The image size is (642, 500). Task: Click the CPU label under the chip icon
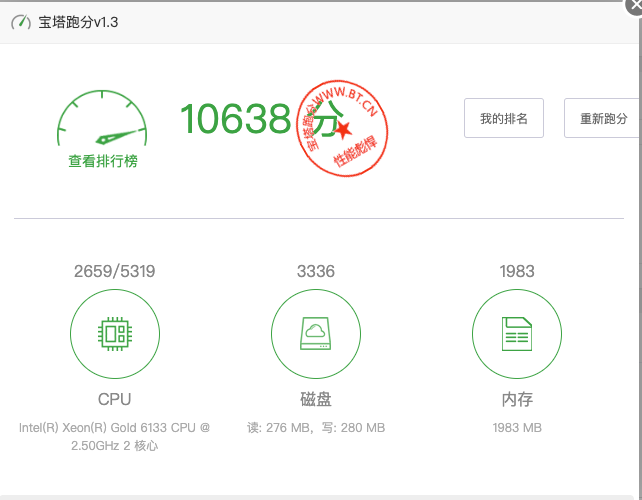tap(115, 399)
